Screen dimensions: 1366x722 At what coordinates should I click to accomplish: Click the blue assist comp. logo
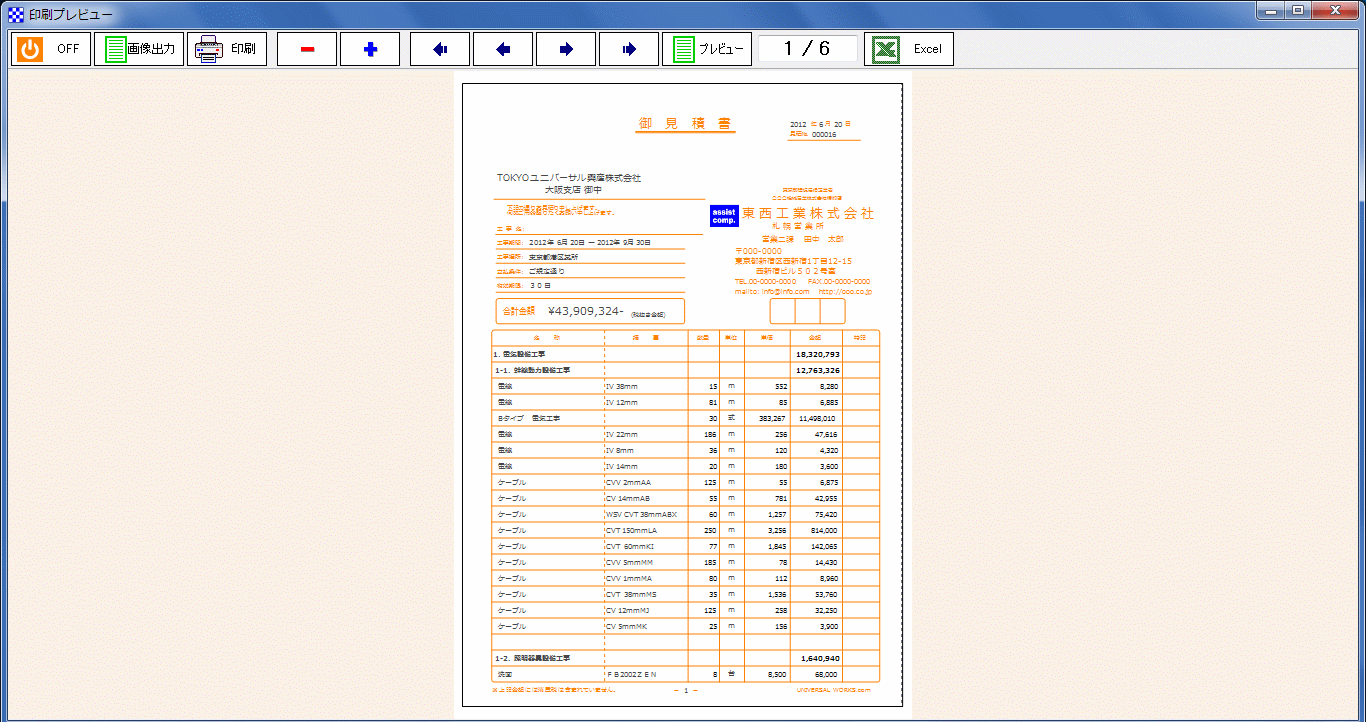pos(724,216)
